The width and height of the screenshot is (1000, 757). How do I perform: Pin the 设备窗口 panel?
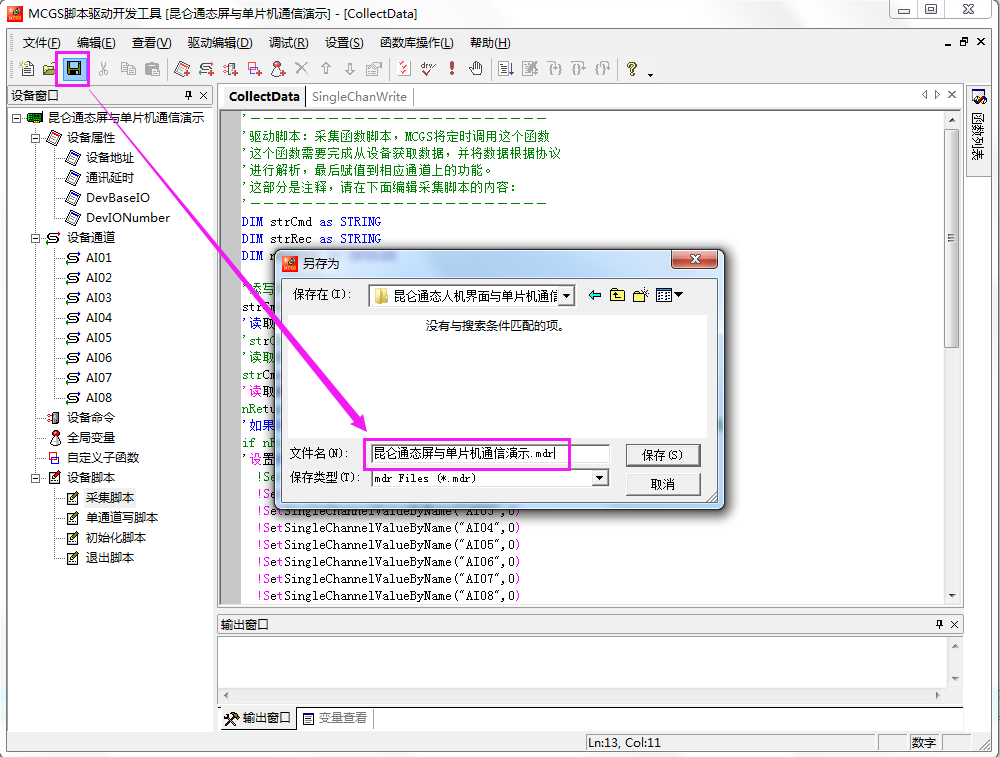pos(188,96)
